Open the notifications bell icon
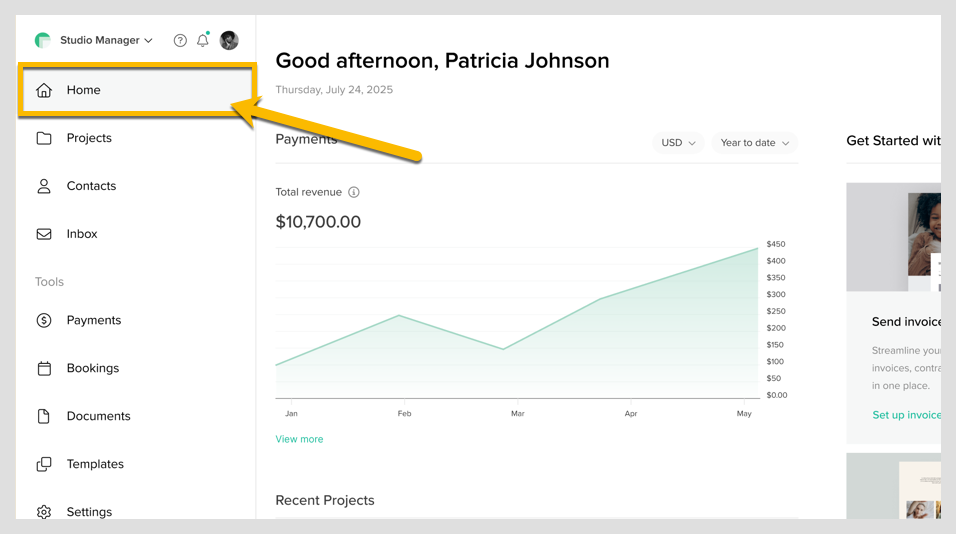Screen dimensions: 956x534 203,41
